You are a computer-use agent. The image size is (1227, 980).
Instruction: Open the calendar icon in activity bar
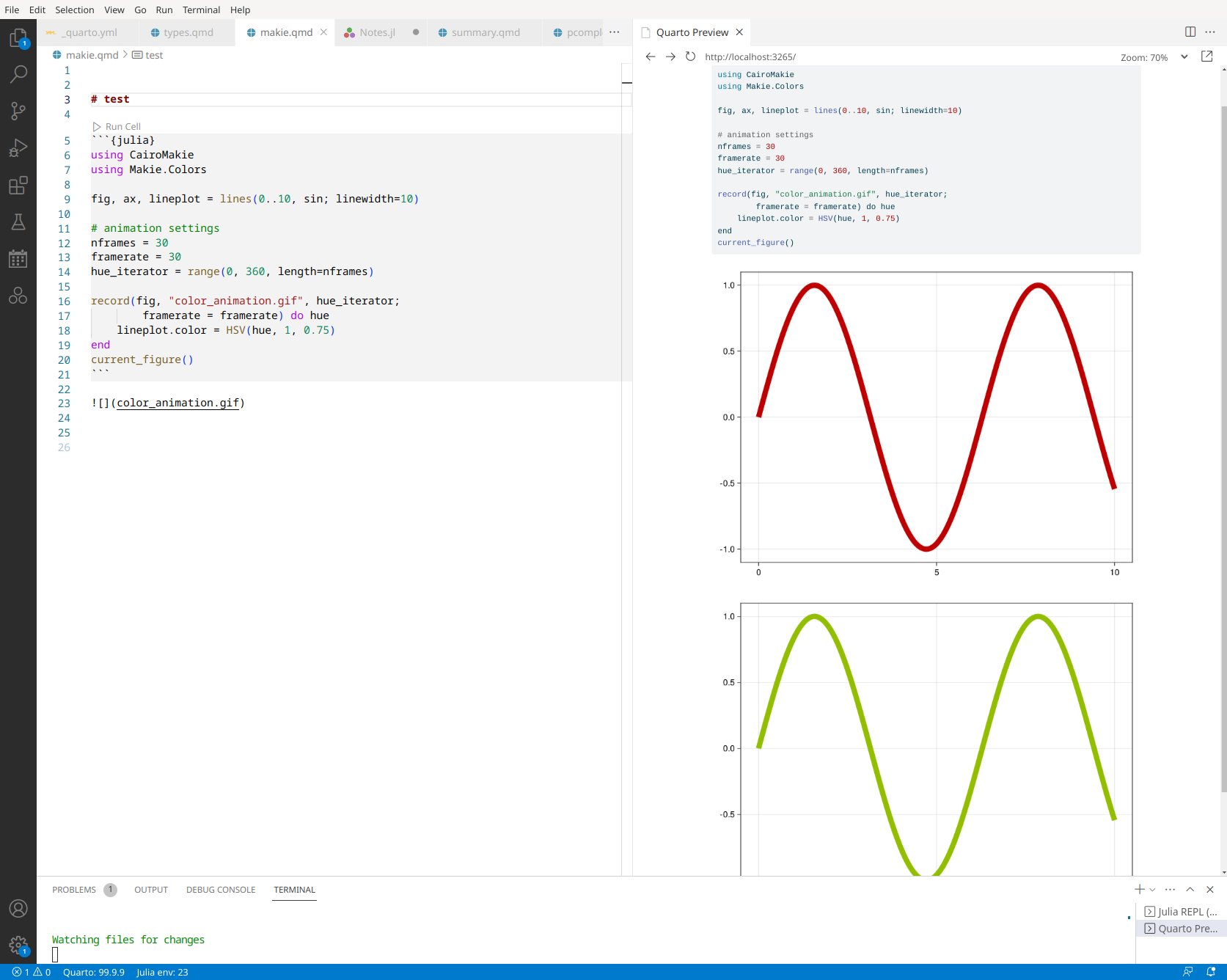tap(18, 258)
